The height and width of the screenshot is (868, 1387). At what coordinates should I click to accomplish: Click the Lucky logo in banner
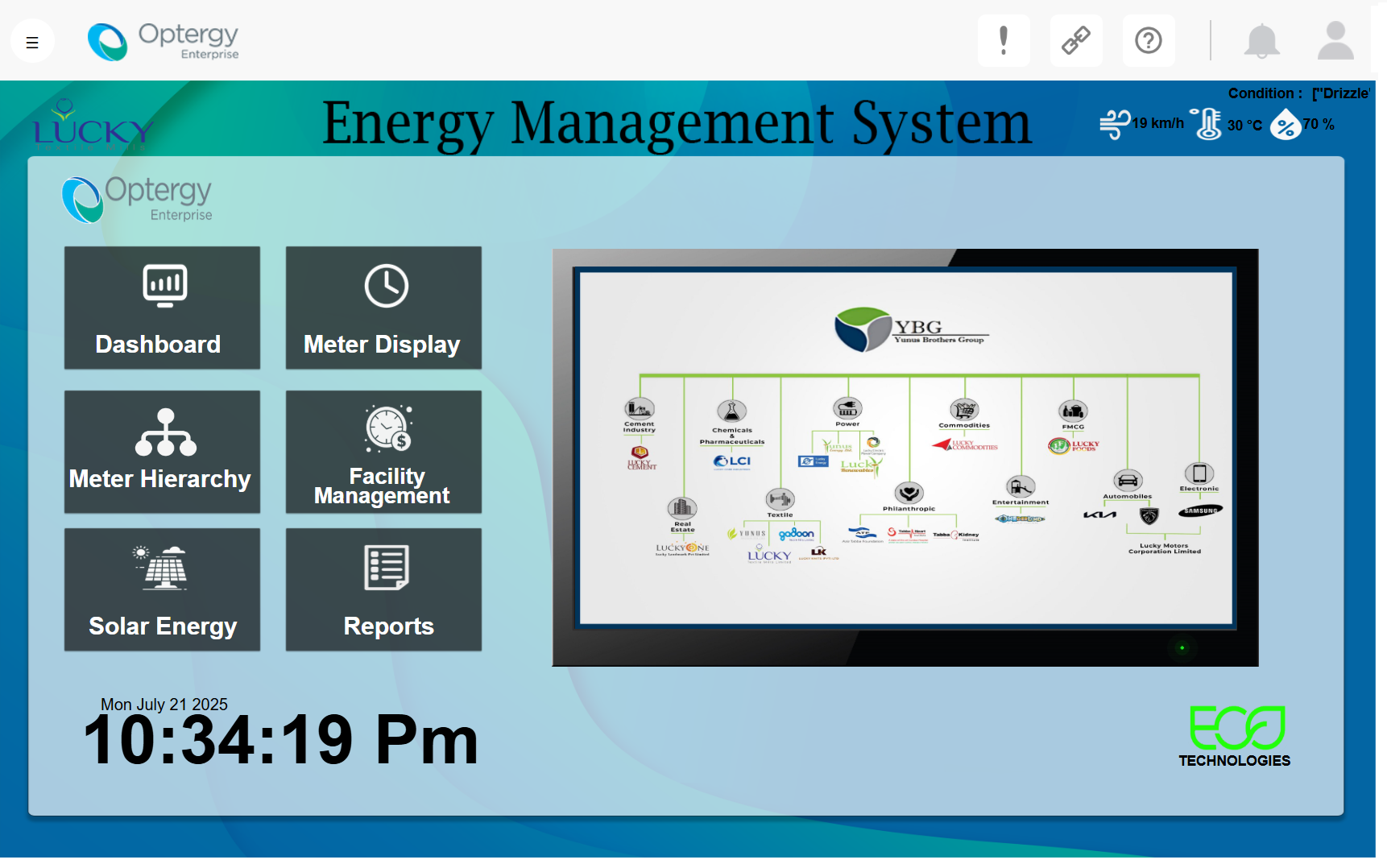point(93,125)
